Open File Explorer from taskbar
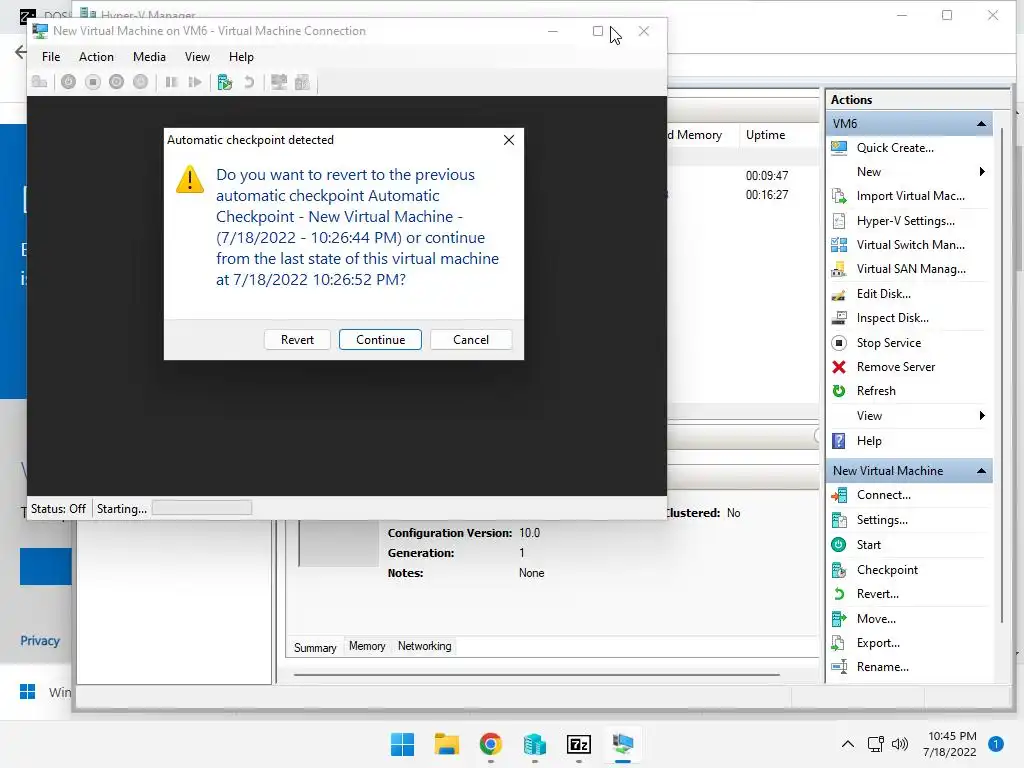The height and width of the screenshot is (768, 1024). tap(447, 744)
